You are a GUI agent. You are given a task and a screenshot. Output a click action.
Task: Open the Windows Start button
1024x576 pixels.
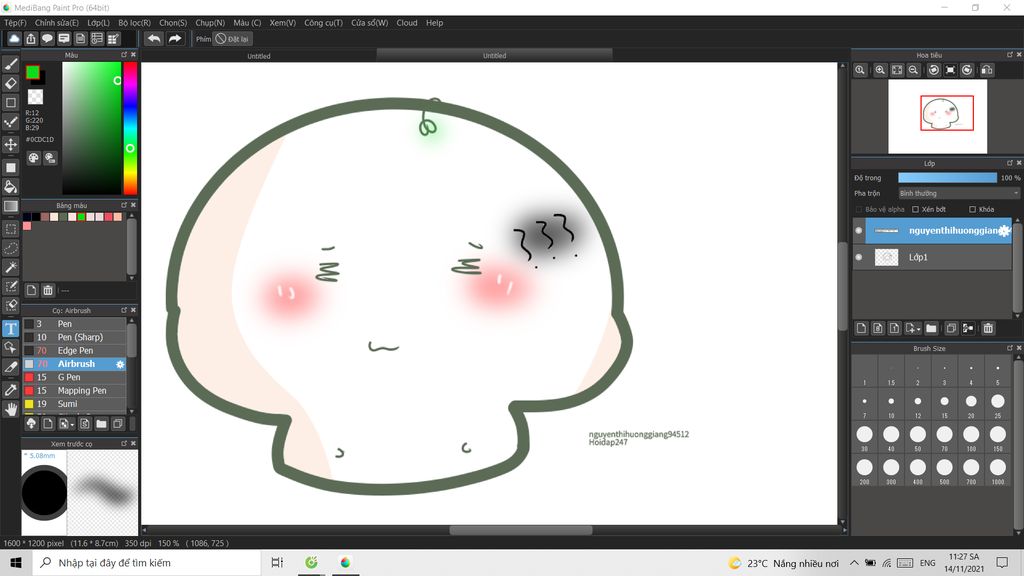(x=16, y=562)
